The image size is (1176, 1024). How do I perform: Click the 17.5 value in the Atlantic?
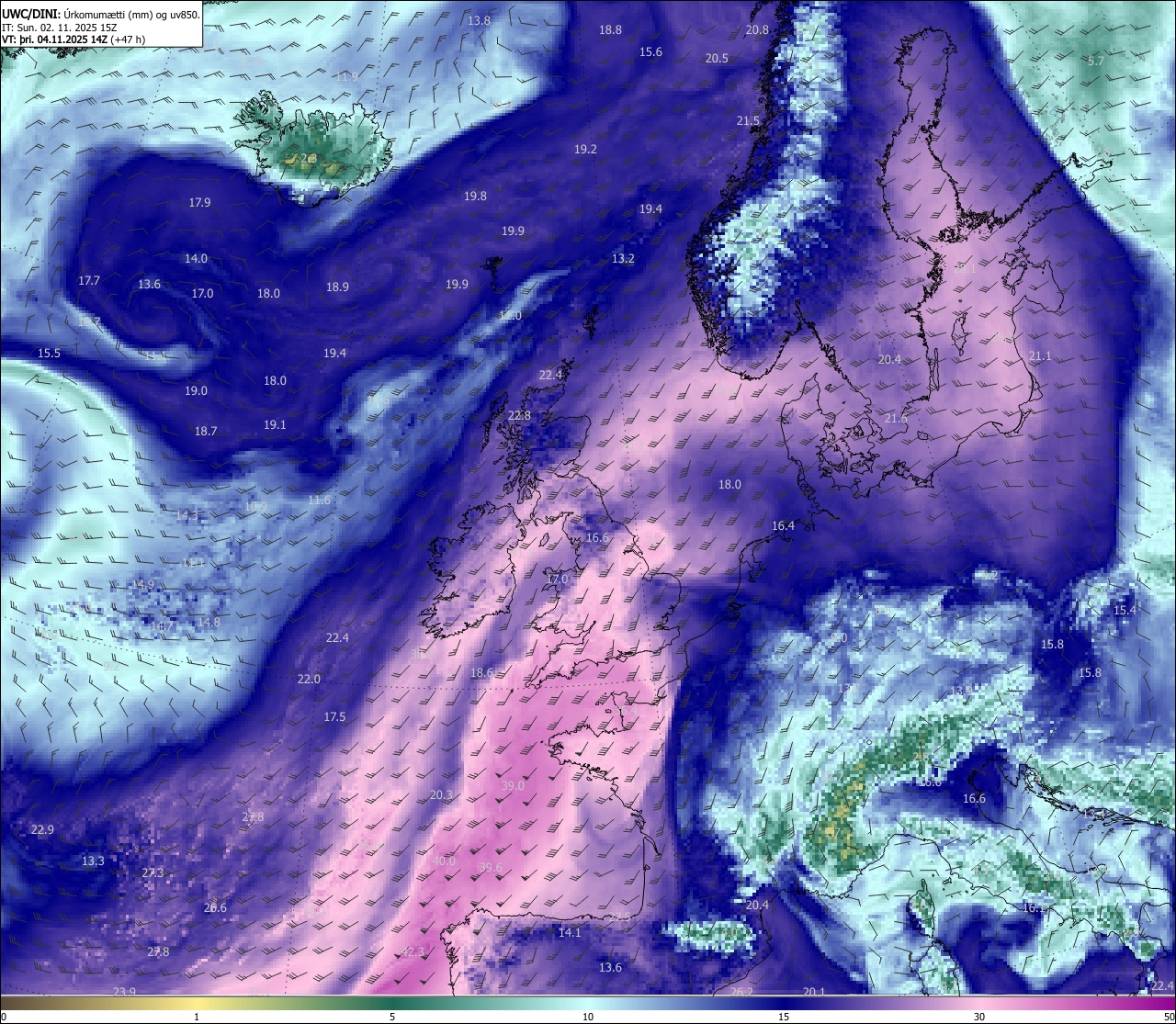pyautogui.click(x=334, y=716)
